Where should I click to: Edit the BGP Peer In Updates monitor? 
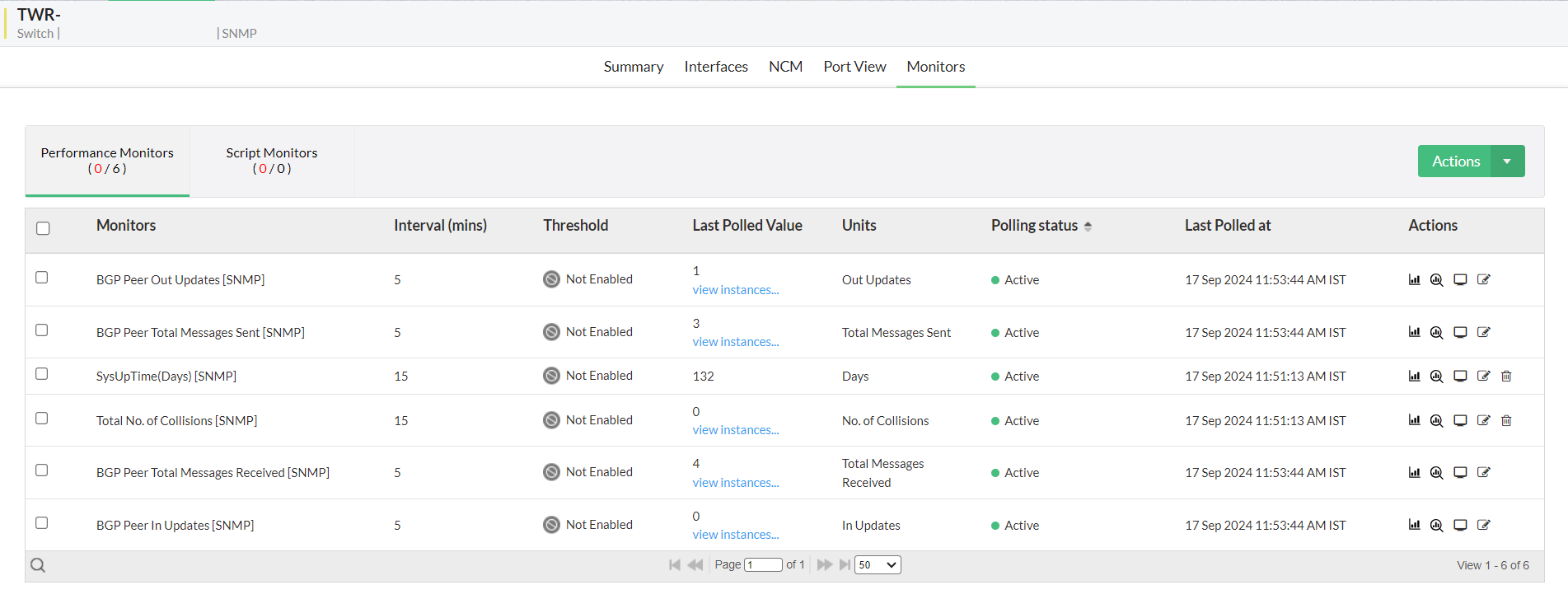pos(1483,526)
